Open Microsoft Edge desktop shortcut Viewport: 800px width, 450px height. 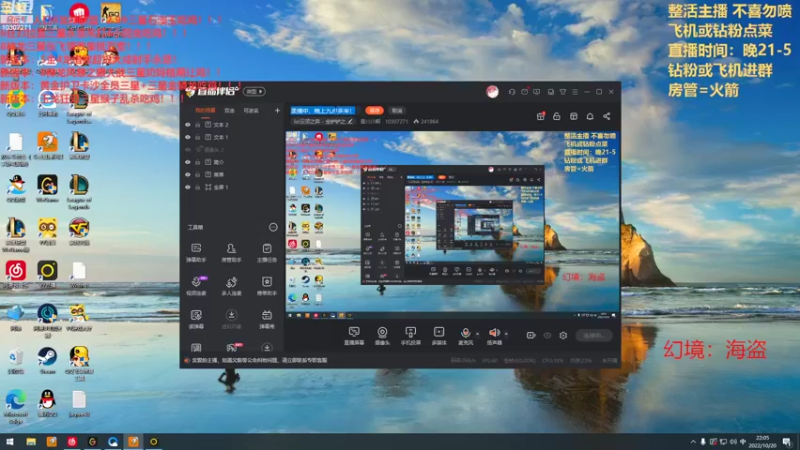coord(16,407)
